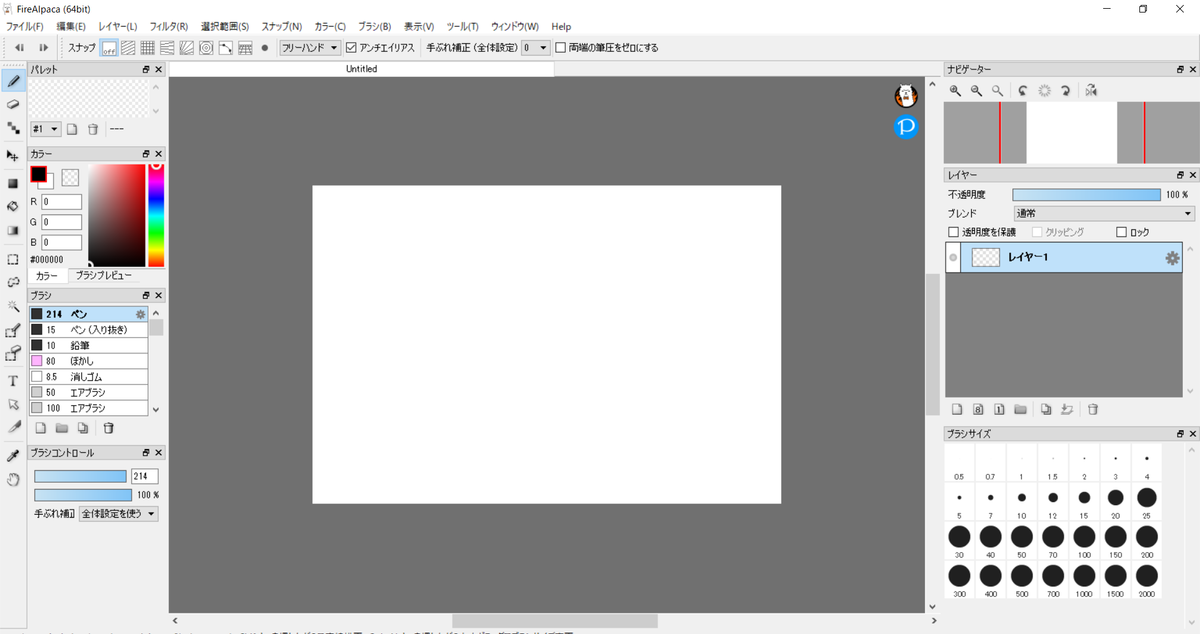Open レイヤー(L) menu

tap(117, 26)
